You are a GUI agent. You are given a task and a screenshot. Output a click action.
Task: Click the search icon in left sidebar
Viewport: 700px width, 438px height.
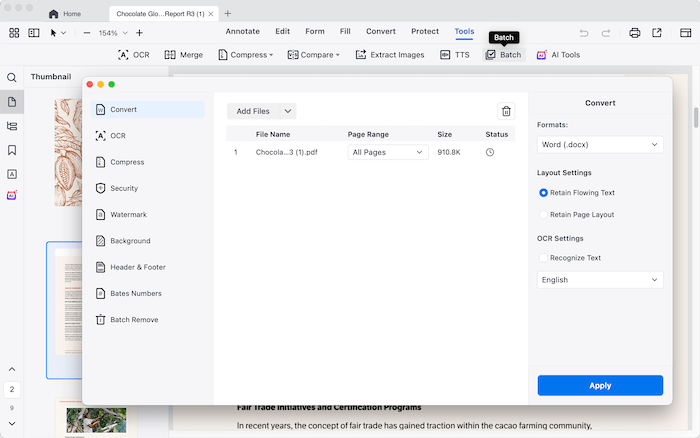12,77
